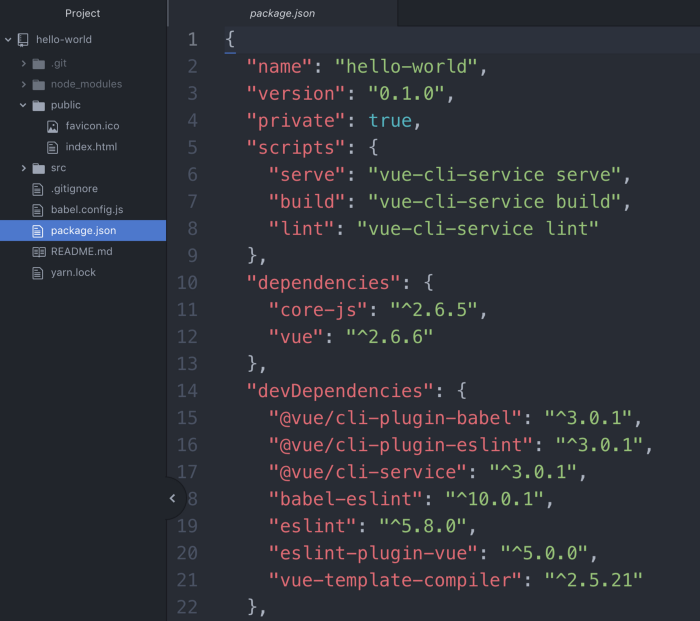The image size is (700, 621).
Task: Switch to the package.json editor tab
Action: click(x=283, y=13)
